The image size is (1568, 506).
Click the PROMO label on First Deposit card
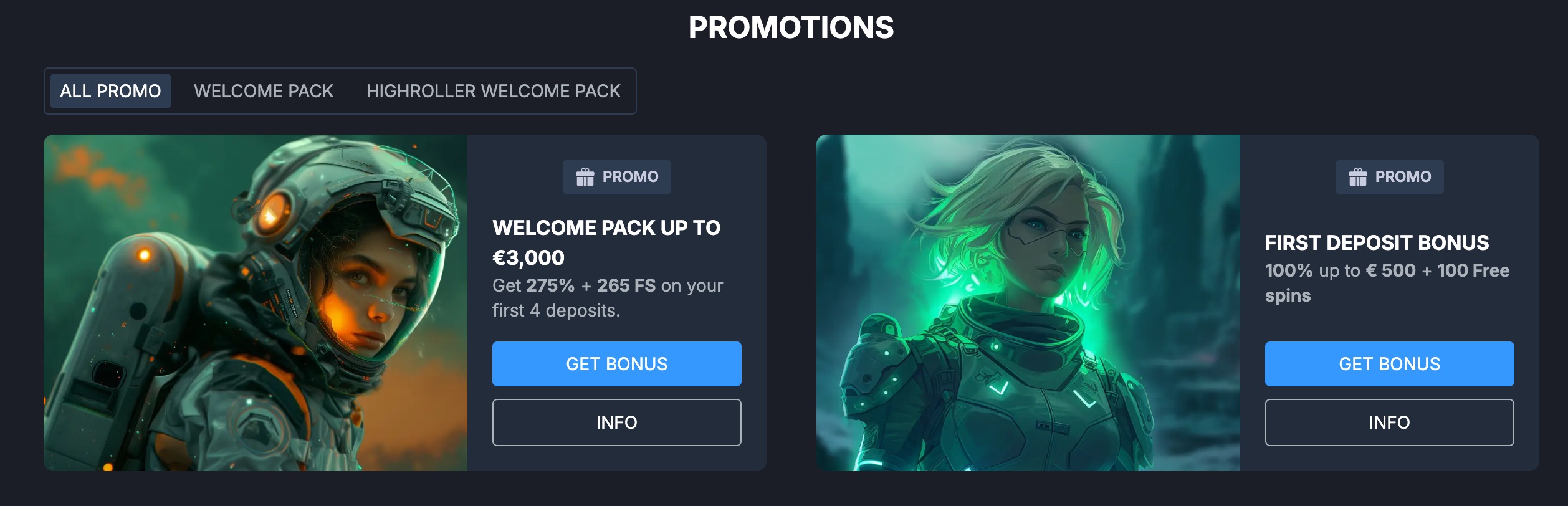(x=1403, y=177)
